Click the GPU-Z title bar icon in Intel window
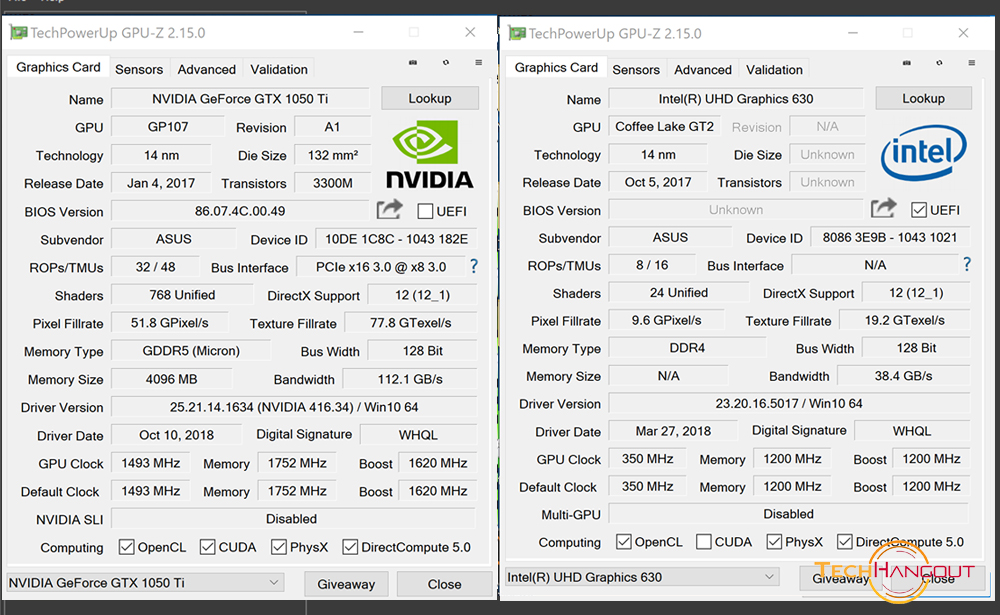Screen dimensions: 1000x615 pyautogui.click(x=516, y=33)
